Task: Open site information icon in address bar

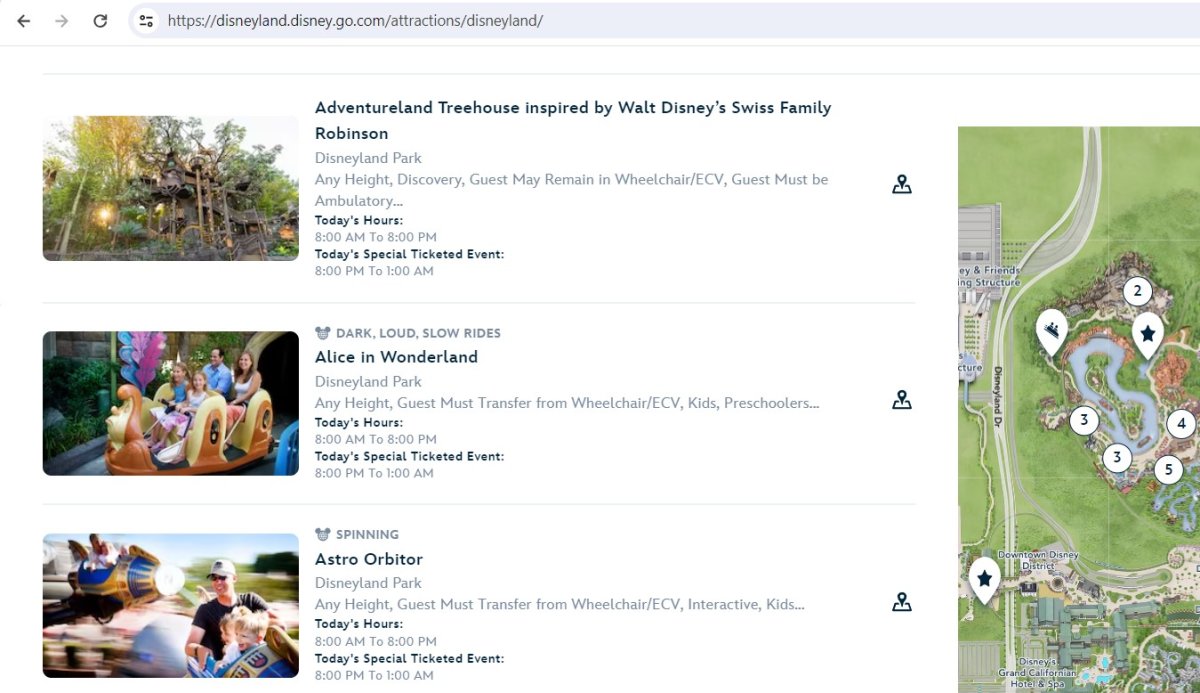Action: coord(146,21)
